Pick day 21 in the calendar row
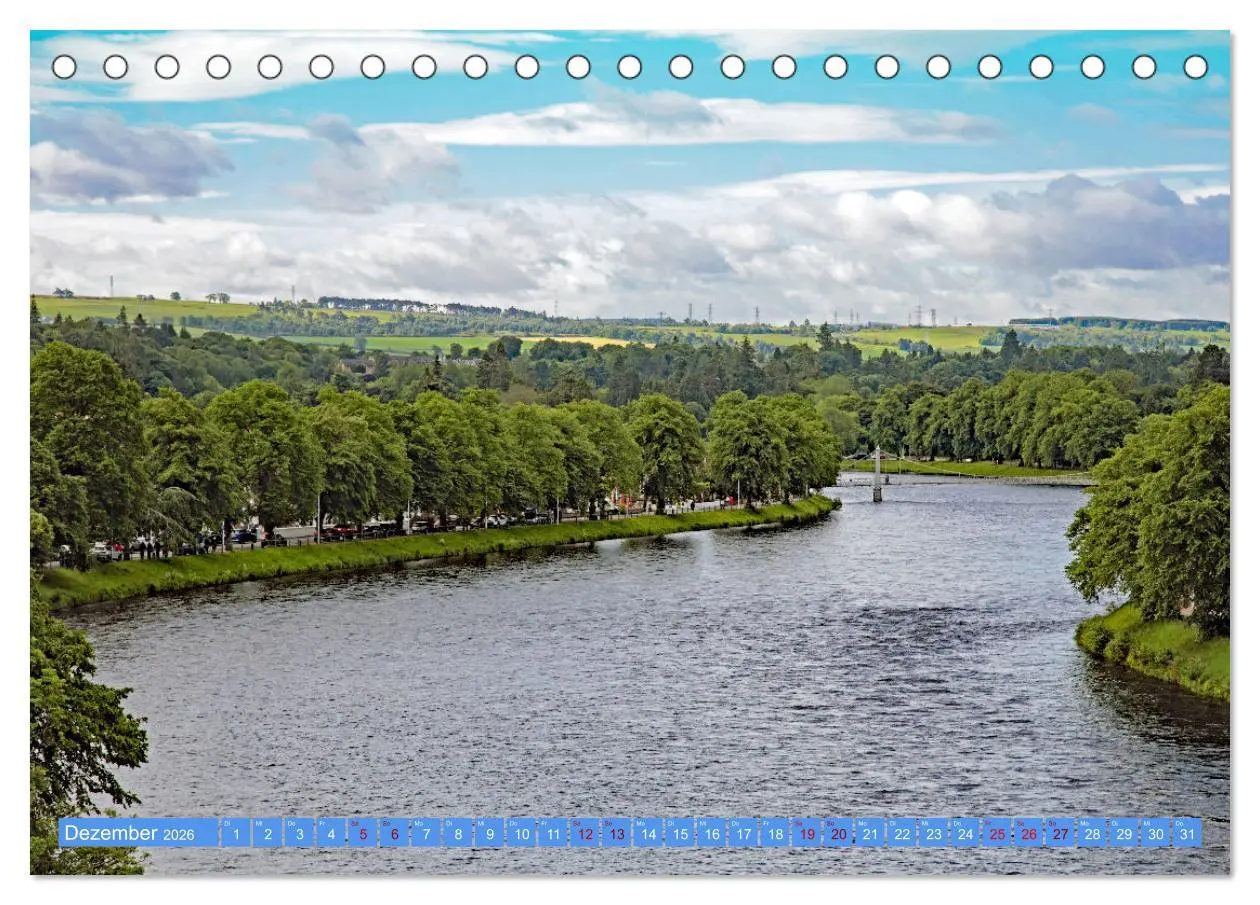This screenshot has height=905, width=1260. tap(871, 833)
